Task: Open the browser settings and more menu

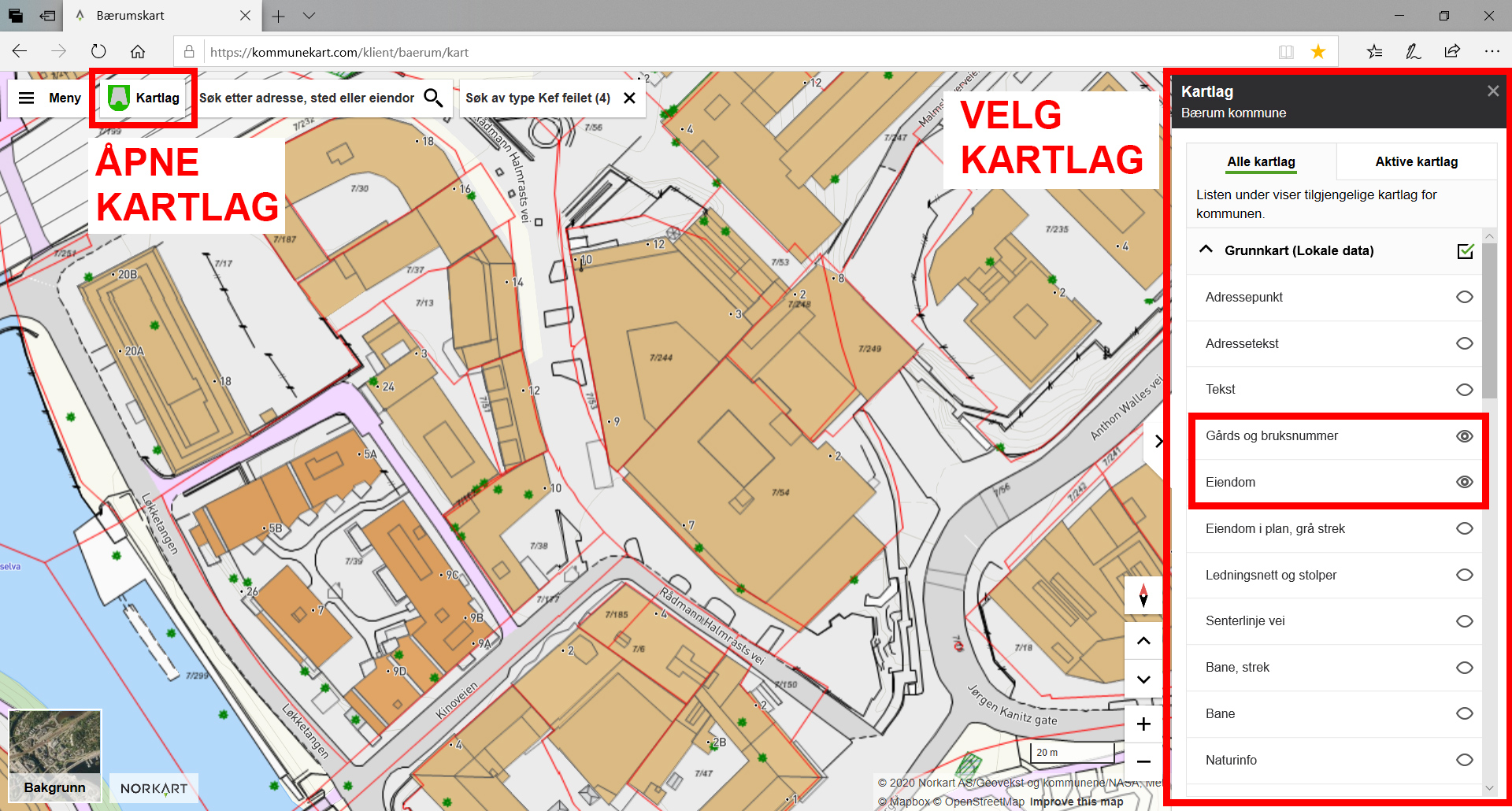Action: (1492, 52)
